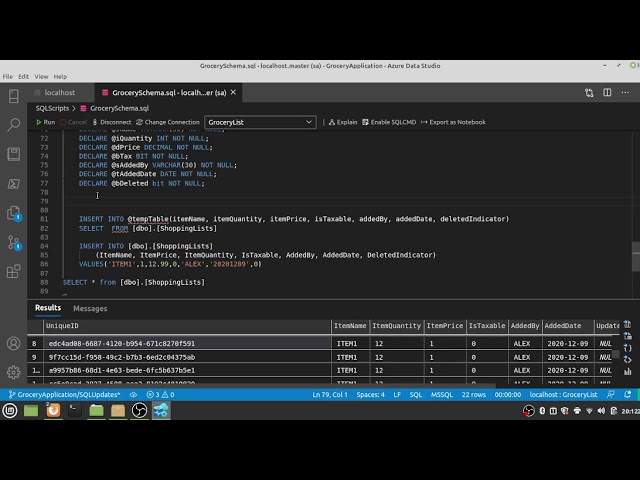The height and width of the screenshot is (480, 640).
Task: Open OBS Studio from the taskbar
Action: pyautogui.click(x=139, y=410)
